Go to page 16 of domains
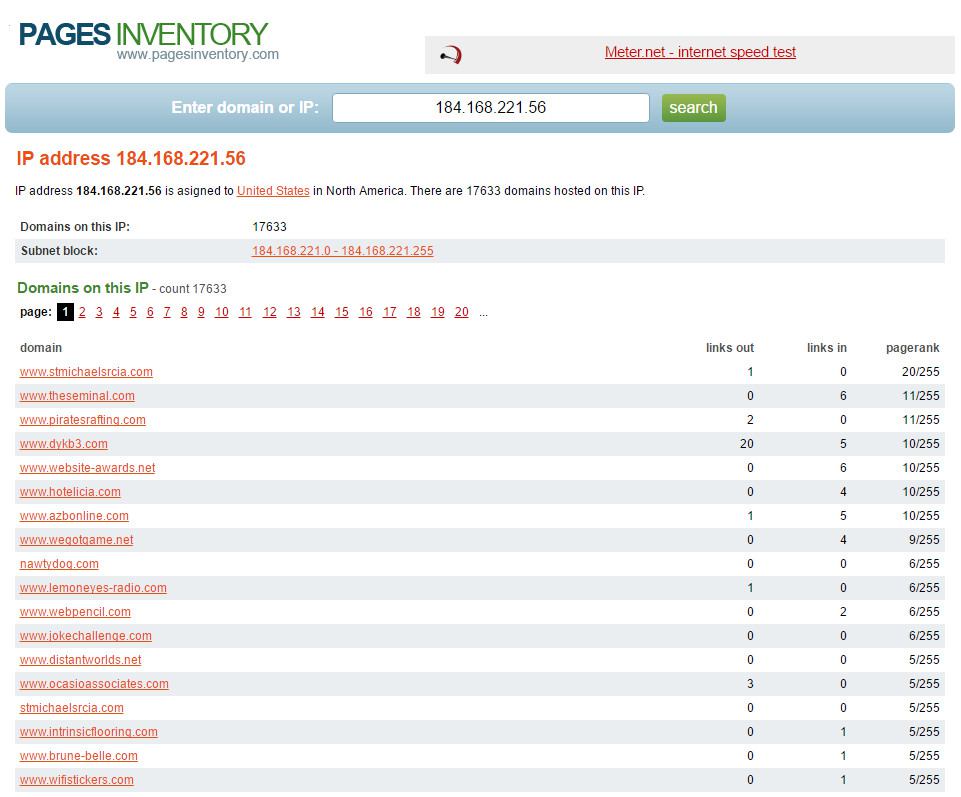 pos(366,312)
